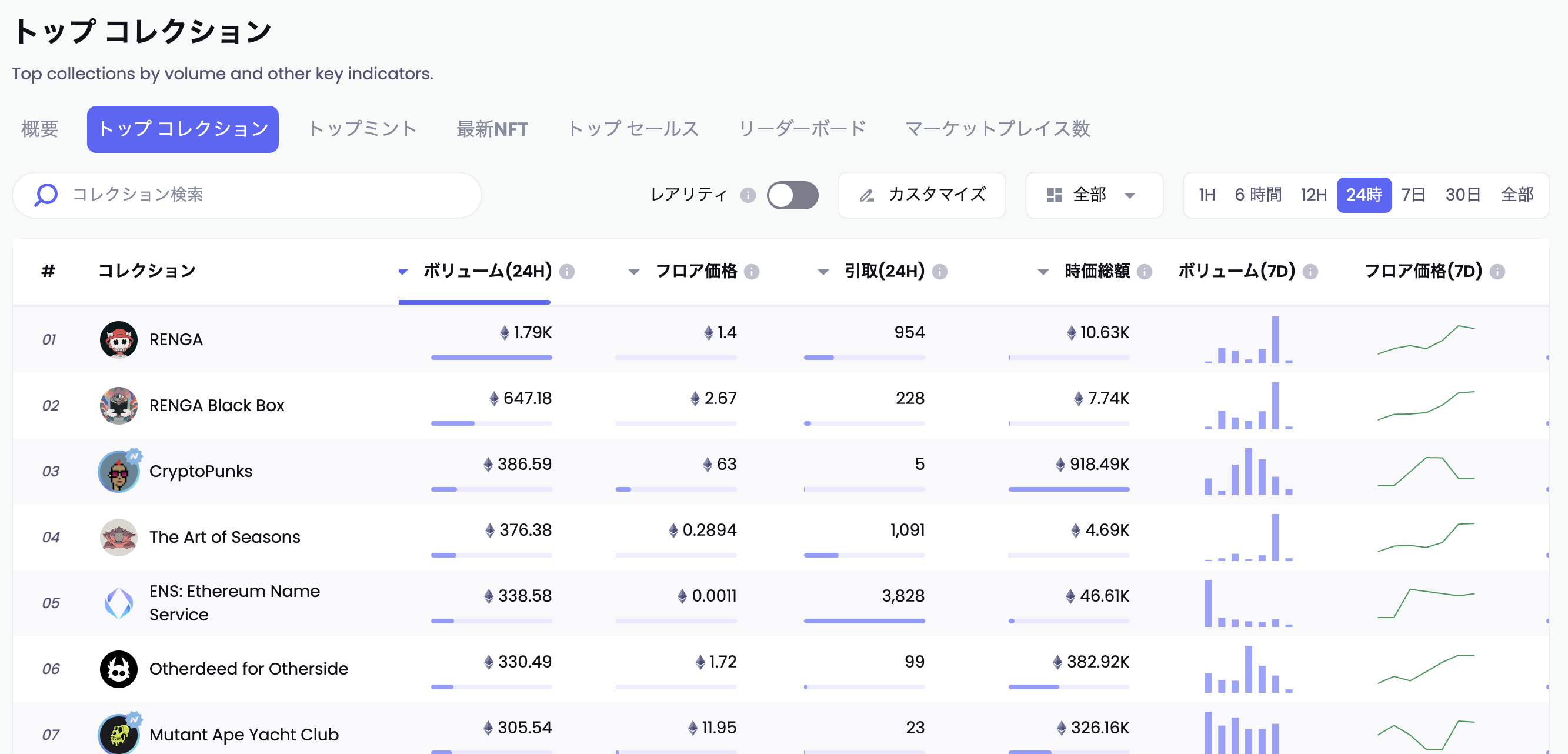This screenshot has width=1568, height=754.
Task: Toggle the レアリティ switch
Action: [792, 195]
